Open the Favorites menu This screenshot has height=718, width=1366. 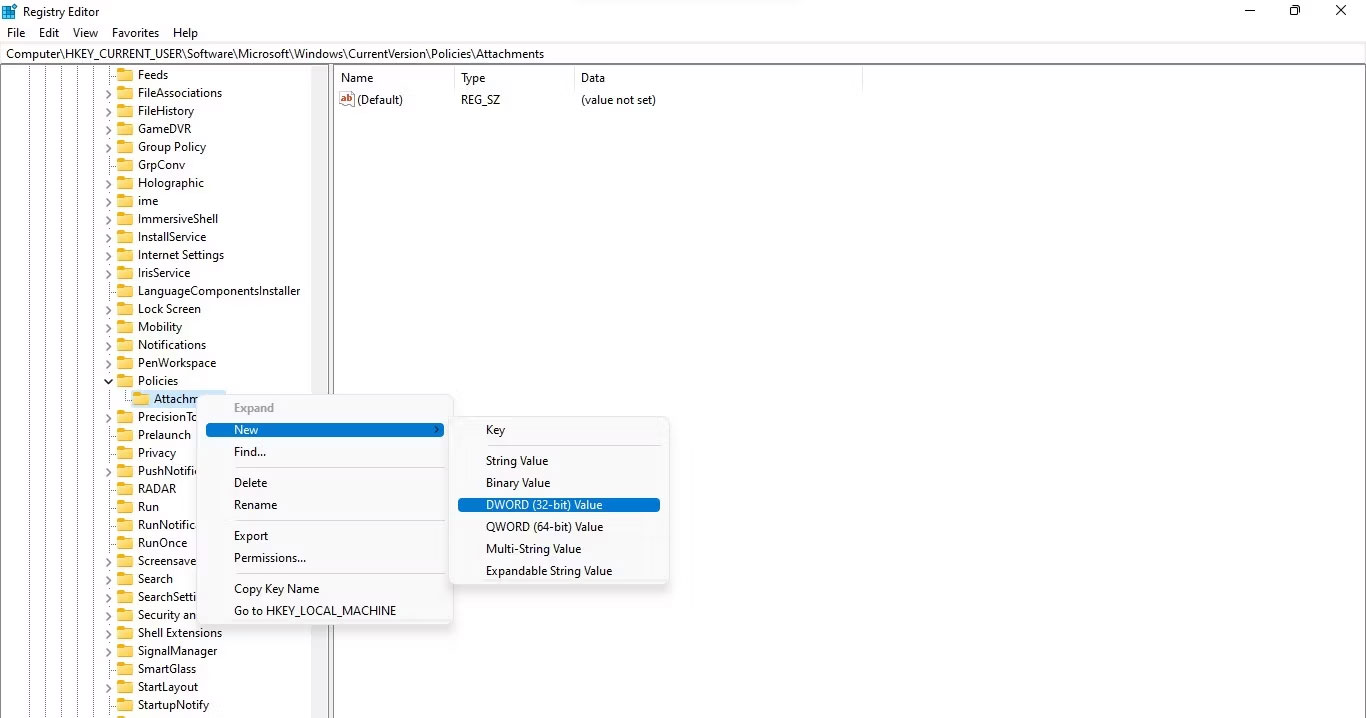click(x=135, y=33)
